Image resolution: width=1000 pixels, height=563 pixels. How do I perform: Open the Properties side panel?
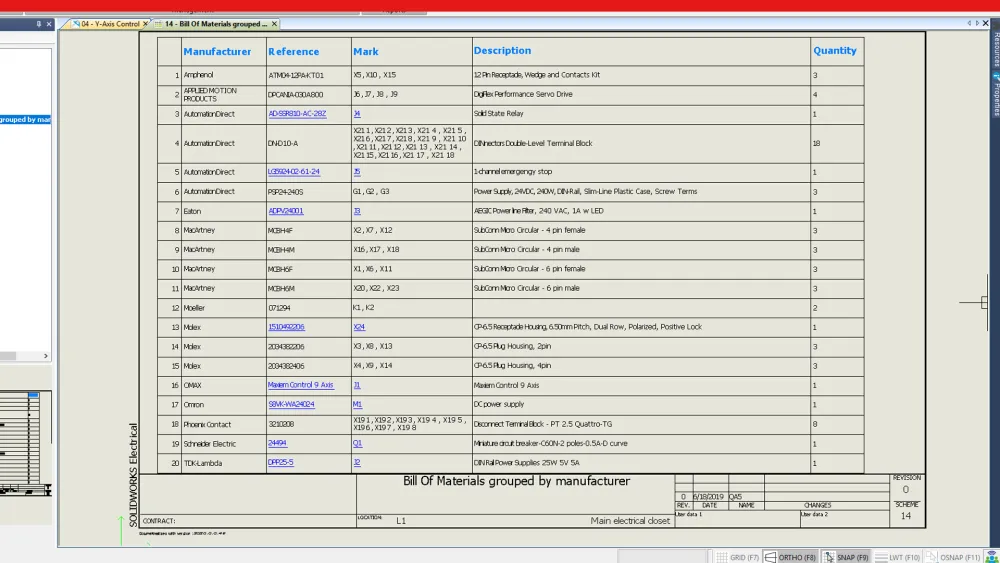point(996,94)
